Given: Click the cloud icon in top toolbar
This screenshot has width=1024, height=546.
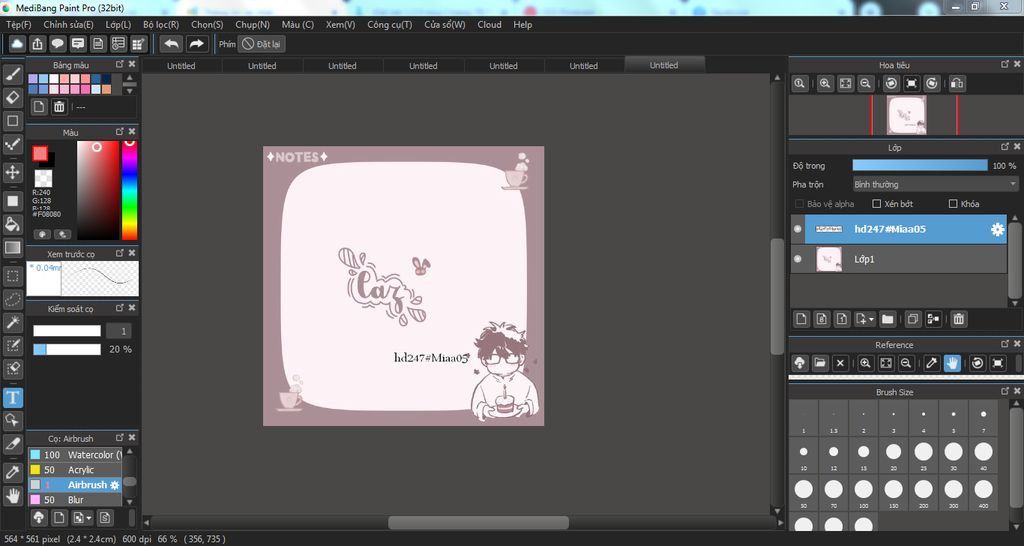Looking at the screenshot, I should coord(18,44).
